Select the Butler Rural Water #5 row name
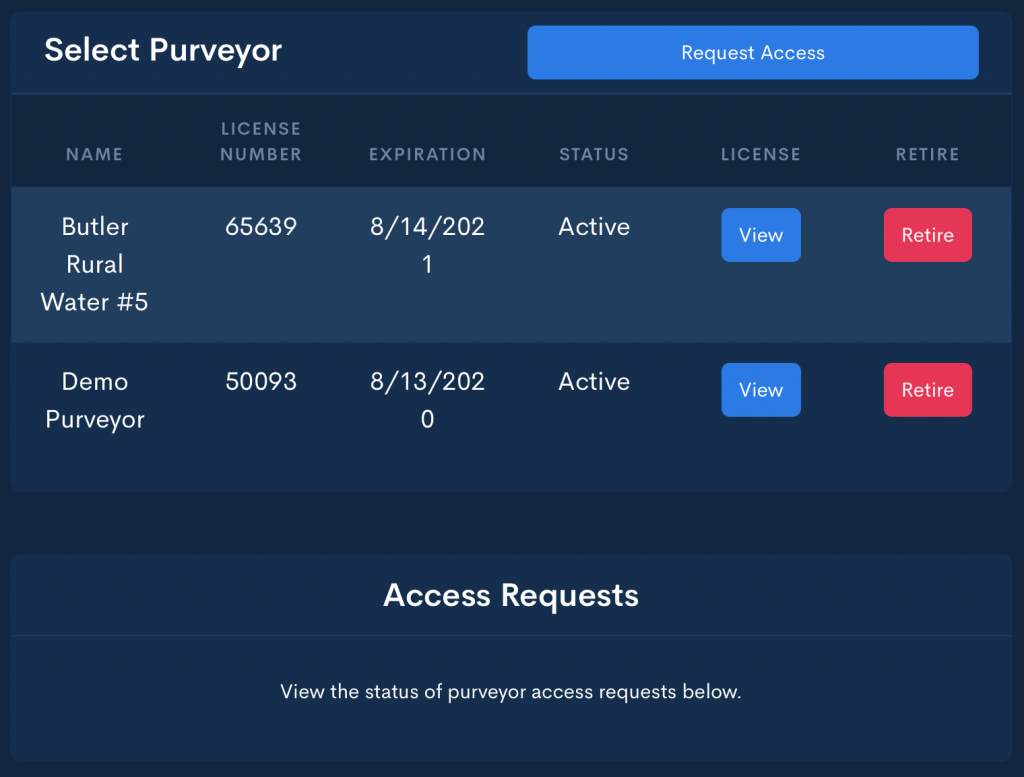Viewport: 1024px width, 777px height. (x=94, y=264)
